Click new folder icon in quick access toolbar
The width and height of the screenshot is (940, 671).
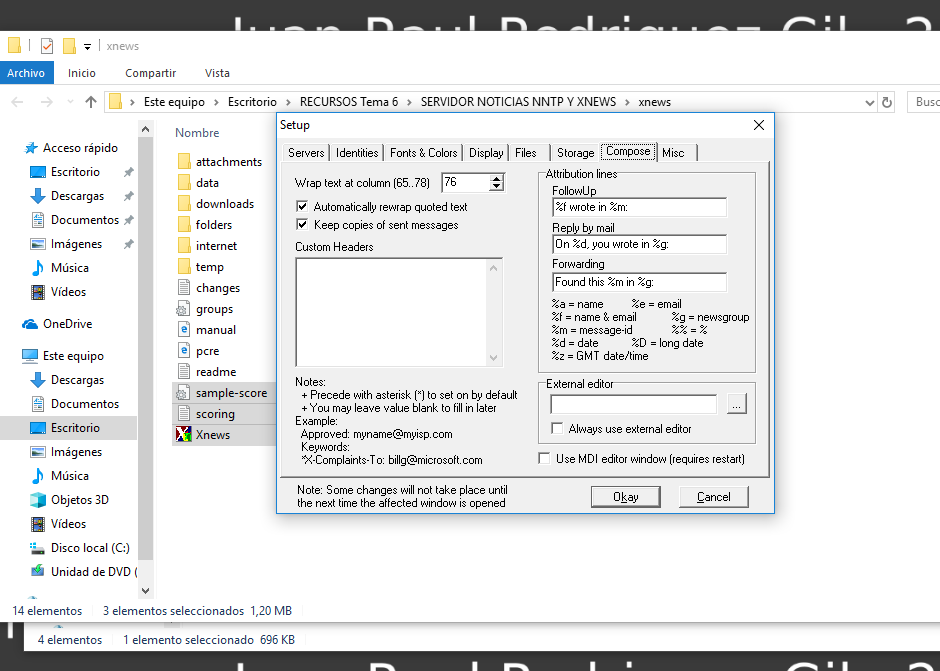(x=70, y=46)
